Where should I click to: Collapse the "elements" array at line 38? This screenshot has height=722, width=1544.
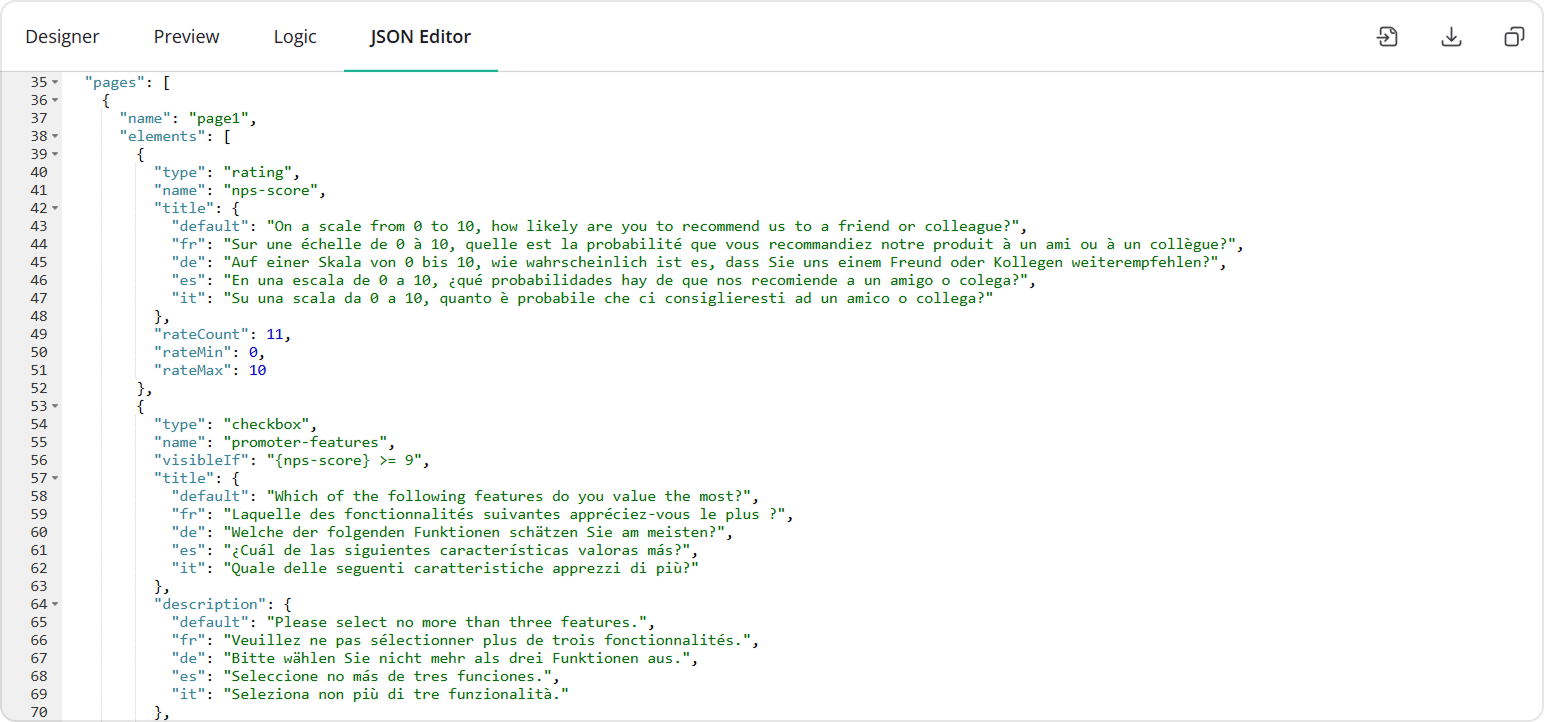[54, 135]
